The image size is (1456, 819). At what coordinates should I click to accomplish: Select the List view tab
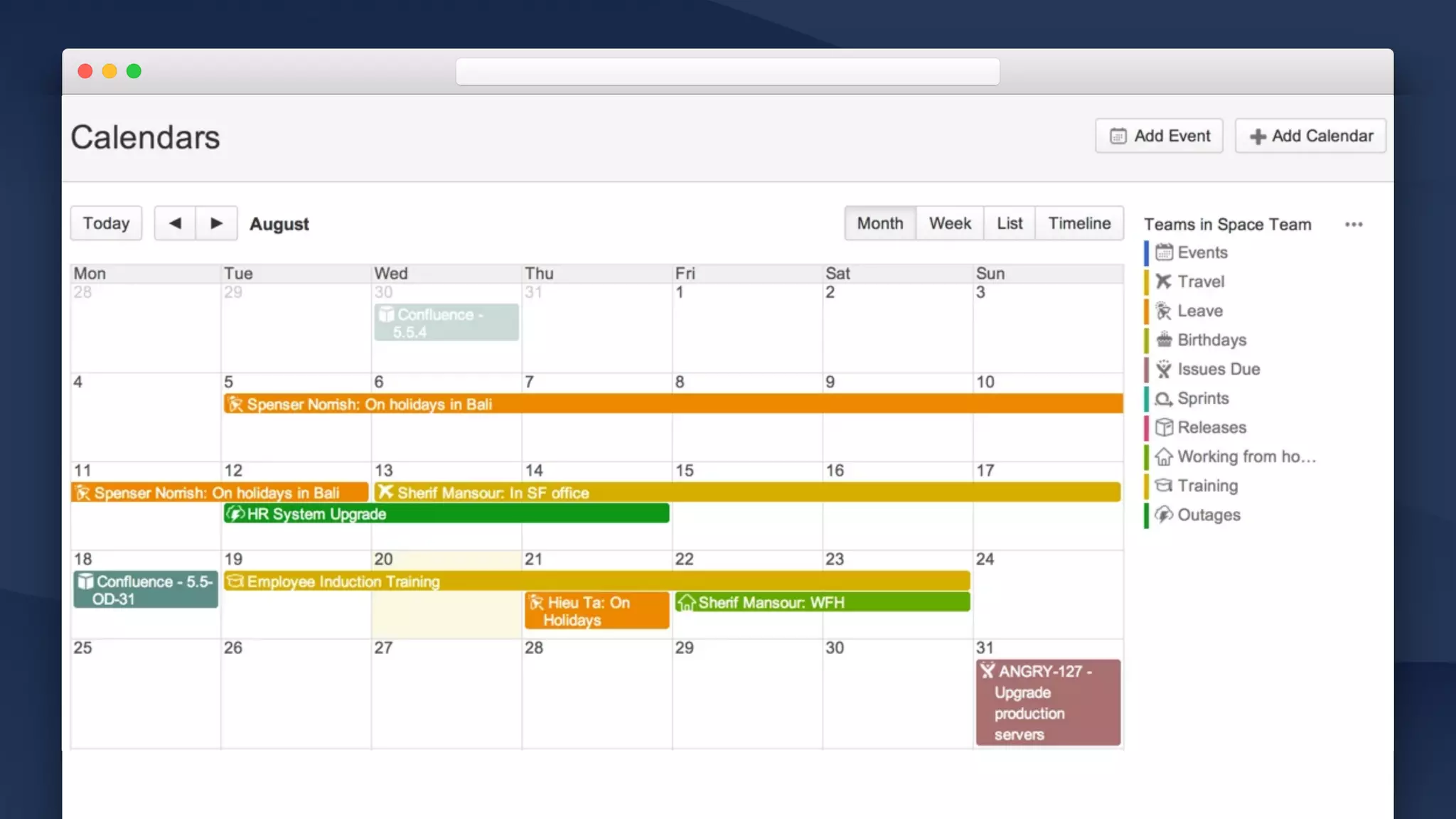[x=1009, y=223]
